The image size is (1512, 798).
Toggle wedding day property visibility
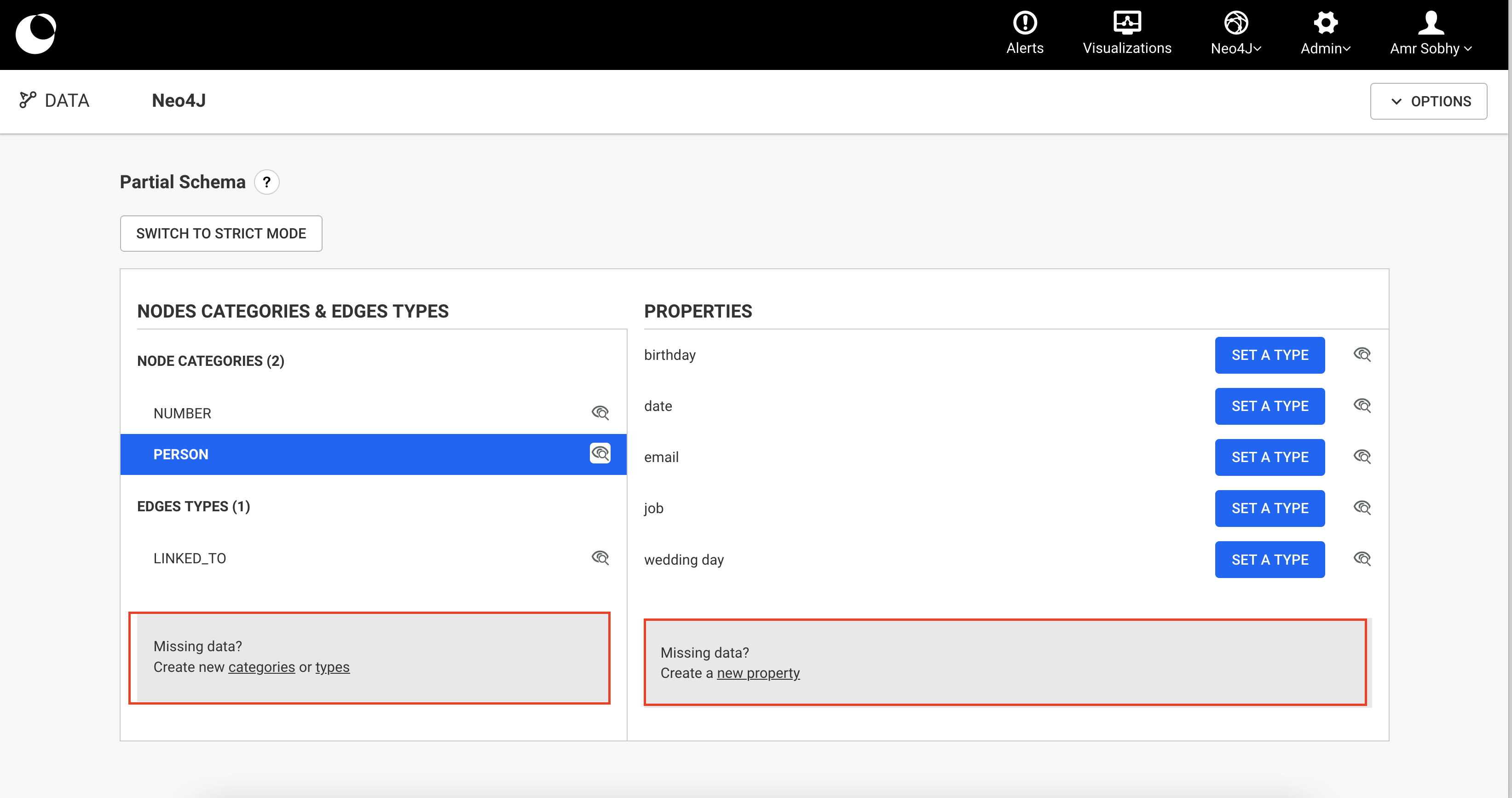pyautogui.click(x=1362, y=559)
